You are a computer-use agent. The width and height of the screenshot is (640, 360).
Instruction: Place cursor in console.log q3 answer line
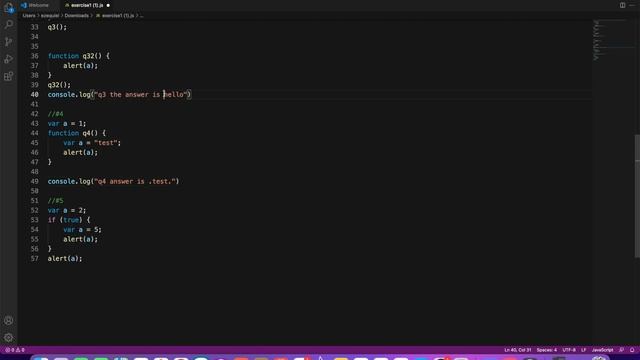119,95
